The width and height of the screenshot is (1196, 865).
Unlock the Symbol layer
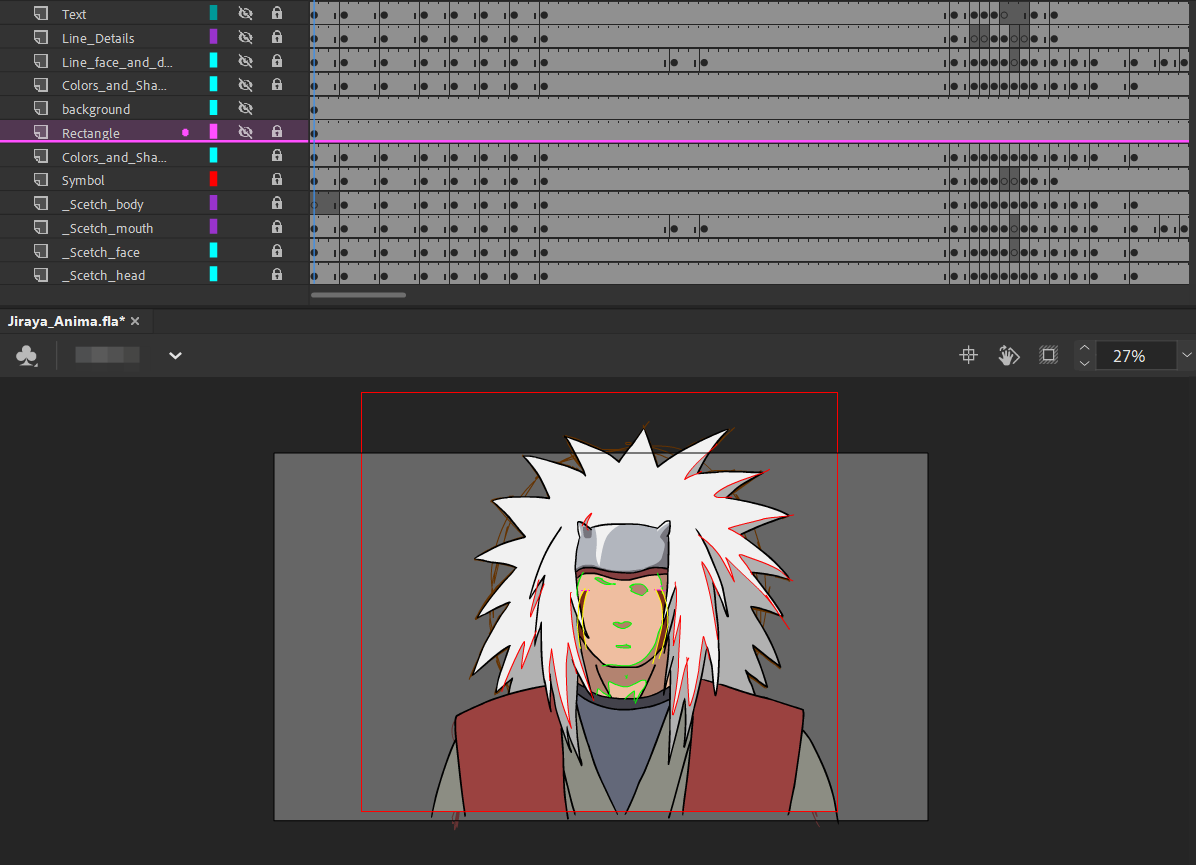pyautogui.click(x=277, y=179)
